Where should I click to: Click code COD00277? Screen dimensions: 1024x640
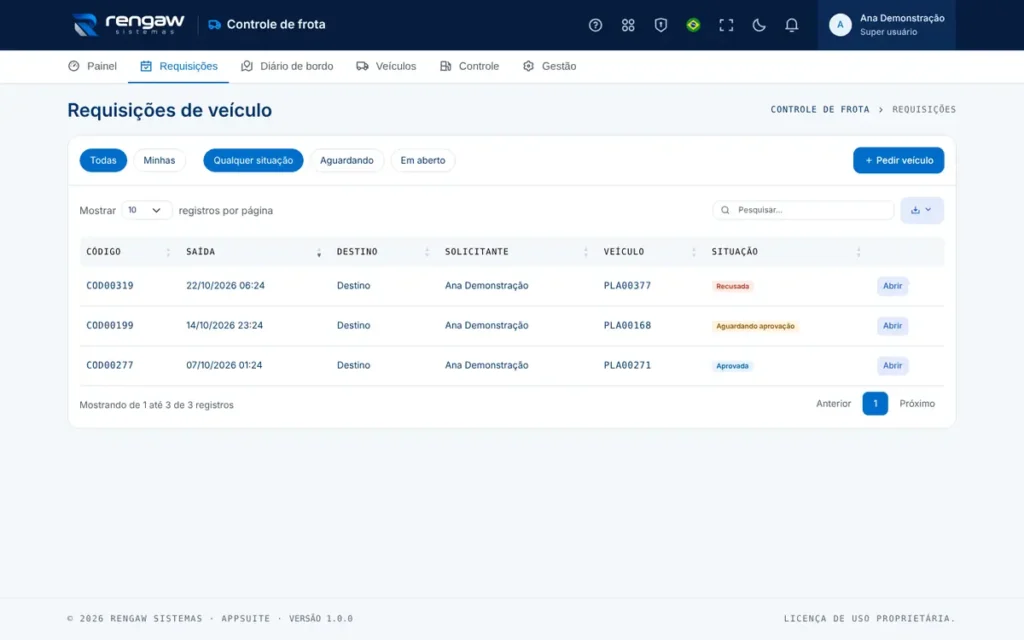110,365
